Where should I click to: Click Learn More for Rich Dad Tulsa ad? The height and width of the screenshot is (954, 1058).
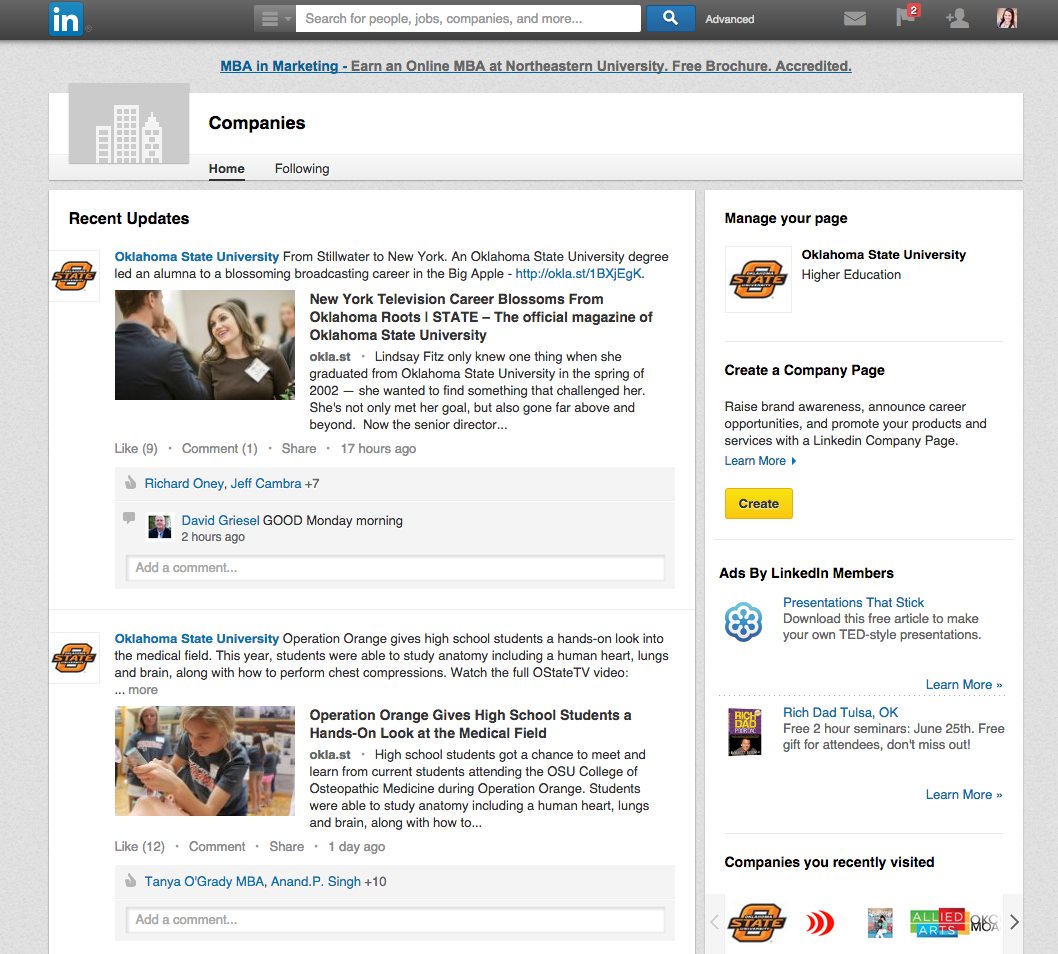click(964, 795)
